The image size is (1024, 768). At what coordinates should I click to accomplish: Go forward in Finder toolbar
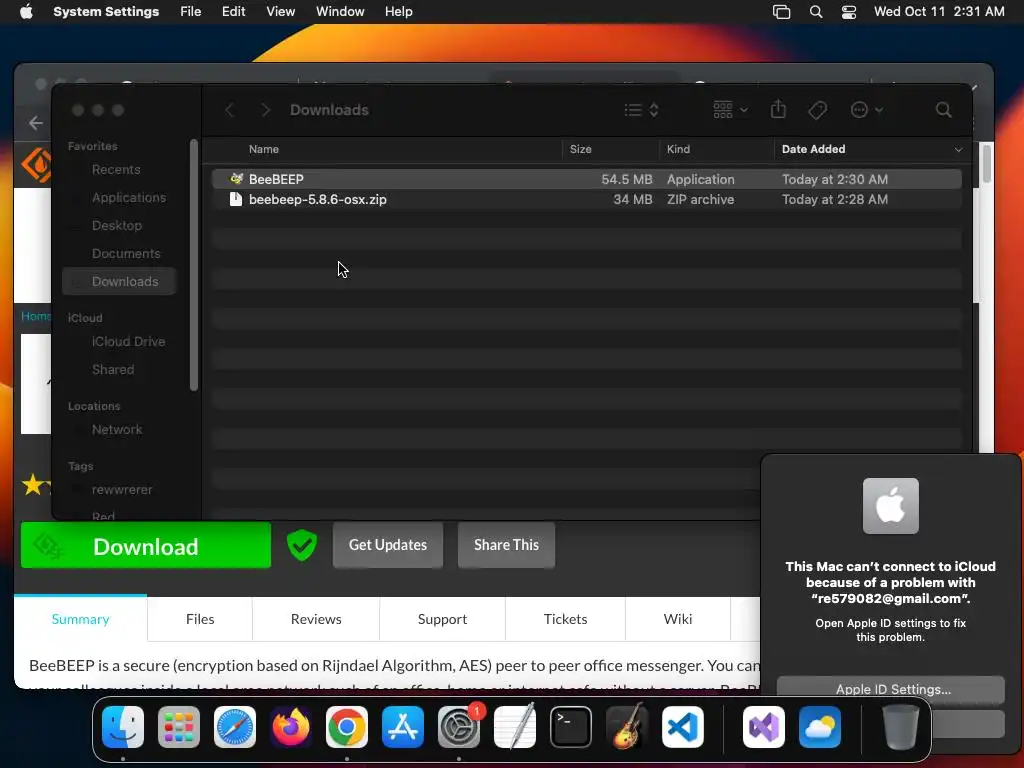(x=265, y=110)
